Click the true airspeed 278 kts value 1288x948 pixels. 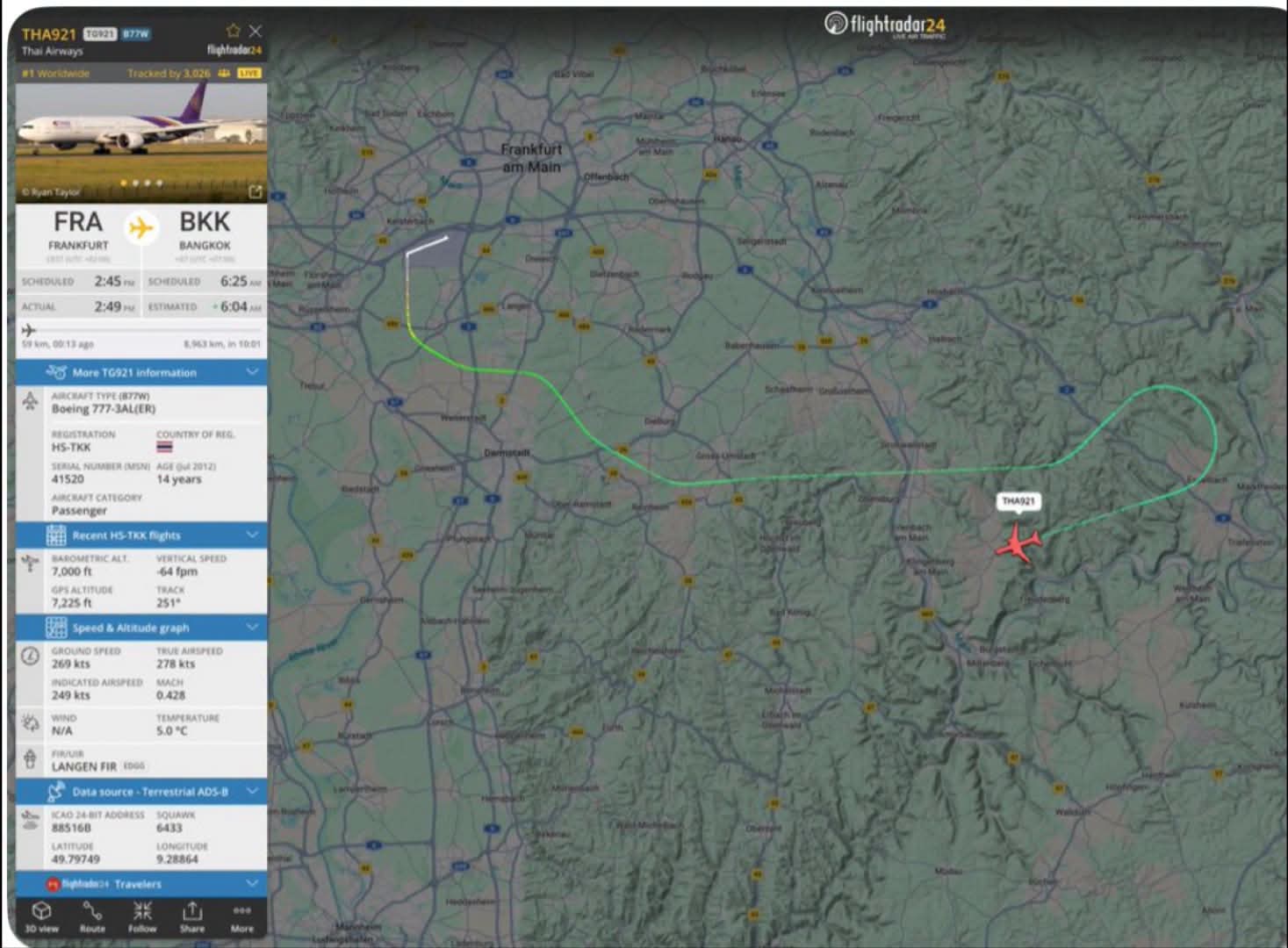tap(176, 664)
